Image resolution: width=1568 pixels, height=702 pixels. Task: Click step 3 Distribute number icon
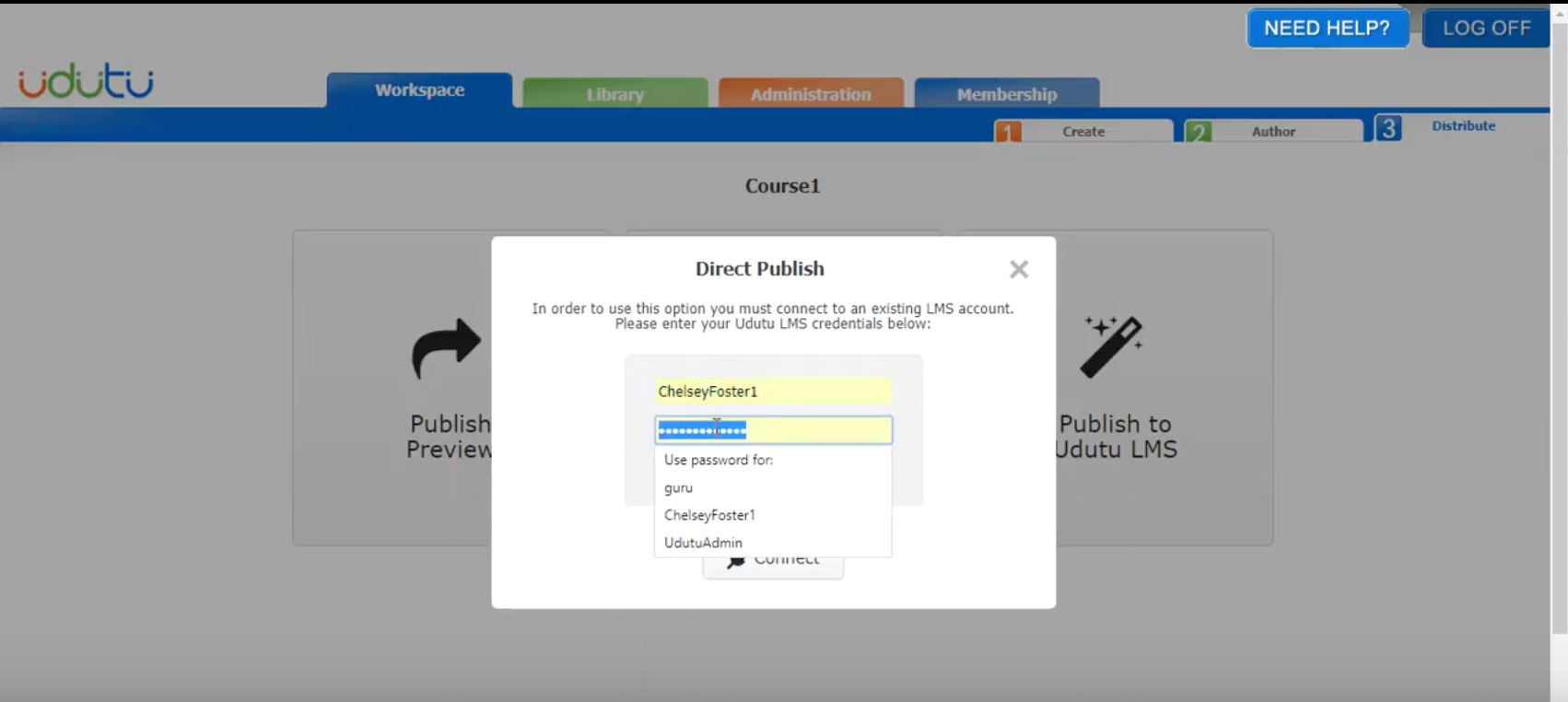point(1388,128)
